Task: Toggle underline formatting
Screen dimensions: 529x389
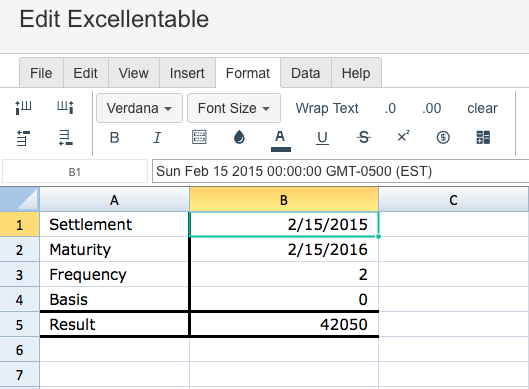Action: pyautogui.click(x=322, y=138)
